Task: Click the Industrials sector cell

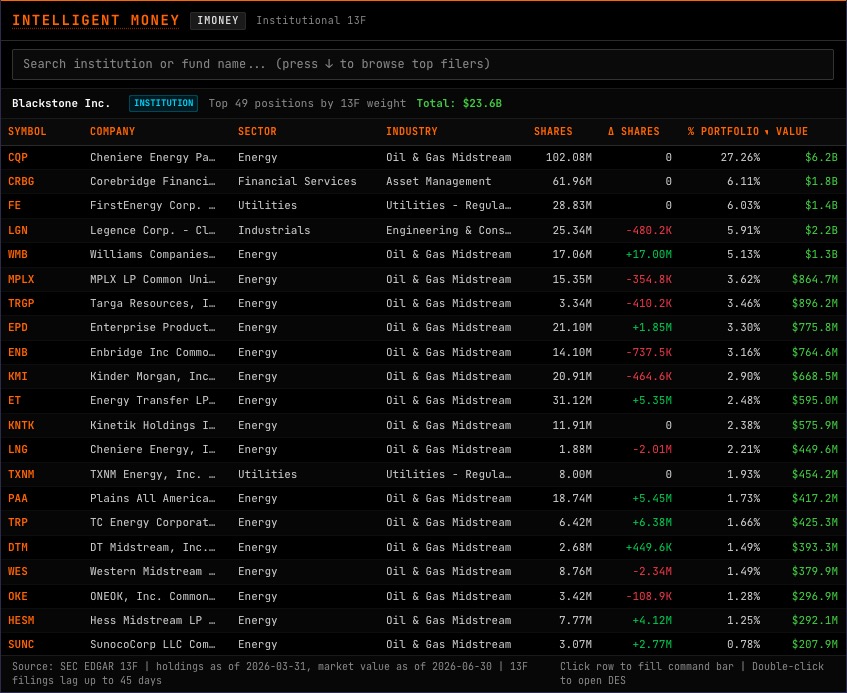Action: [274, 230]
